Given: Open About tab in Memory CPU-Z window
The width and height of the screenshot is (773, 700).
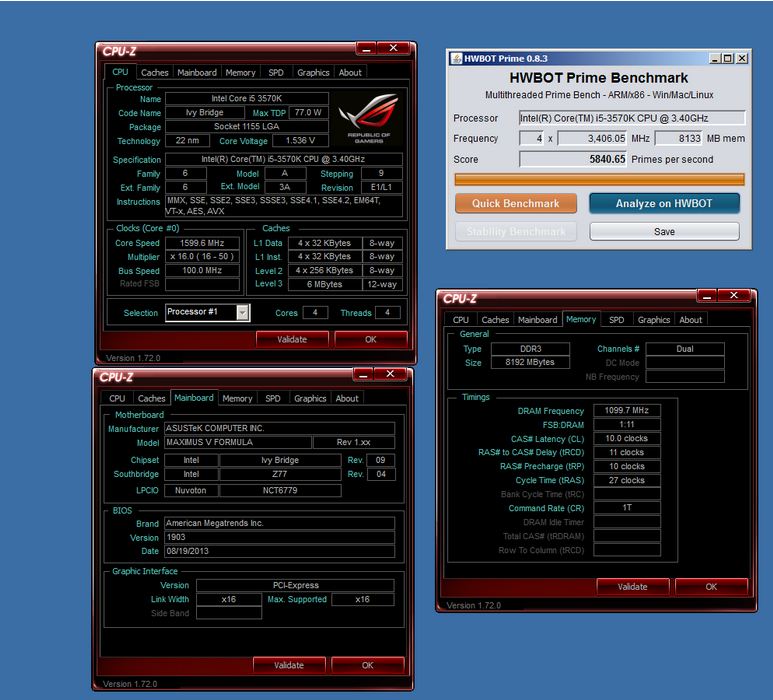Looking at the screenshot, I should pyautogui.click(x=691, y=319).
